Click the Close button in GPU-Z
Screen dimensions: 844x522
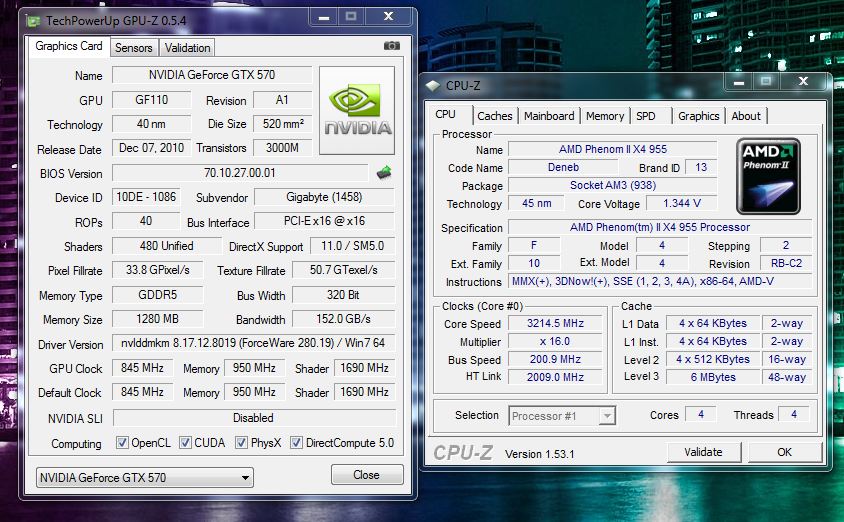(367, 475)
